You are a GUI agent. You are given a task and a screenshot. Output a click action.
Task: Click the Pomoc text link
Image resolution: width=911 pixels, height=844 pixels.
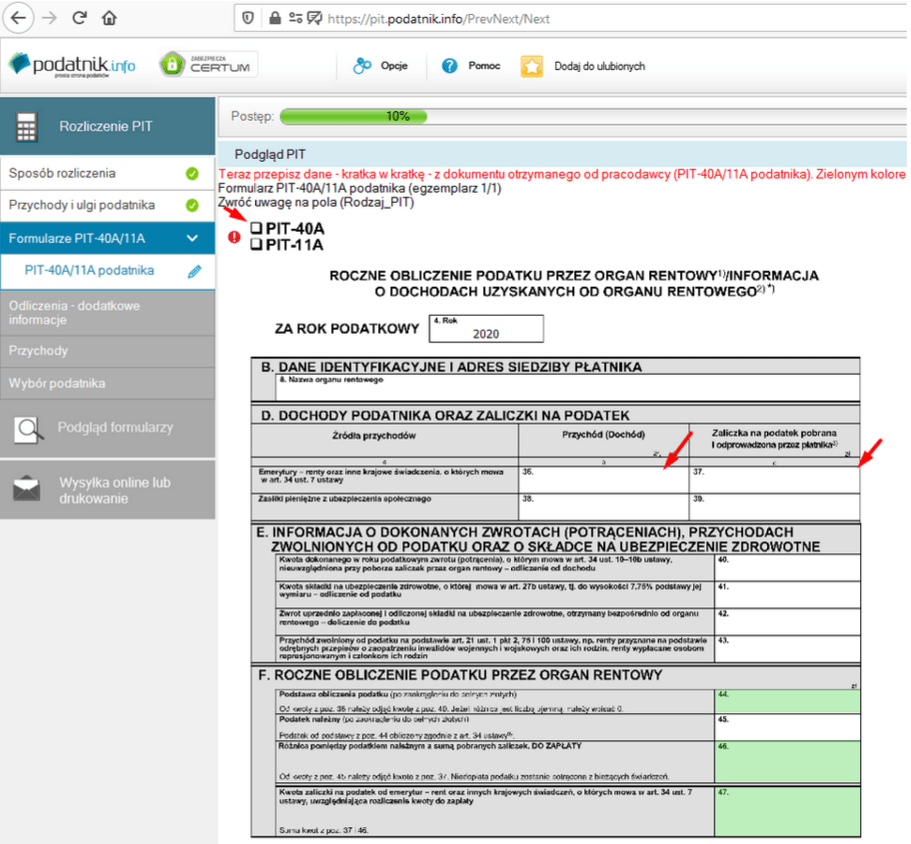tap(484, 66)
